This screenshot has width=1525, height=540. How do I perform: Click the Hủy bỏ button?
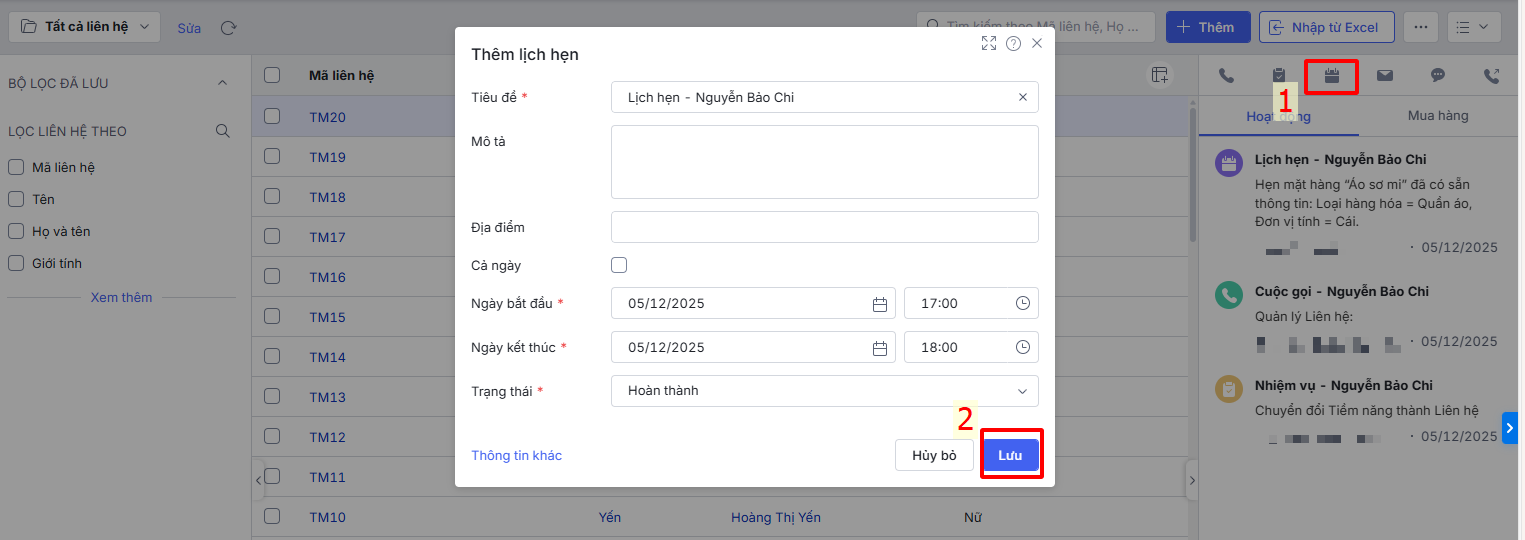click(x=934, y=456)
